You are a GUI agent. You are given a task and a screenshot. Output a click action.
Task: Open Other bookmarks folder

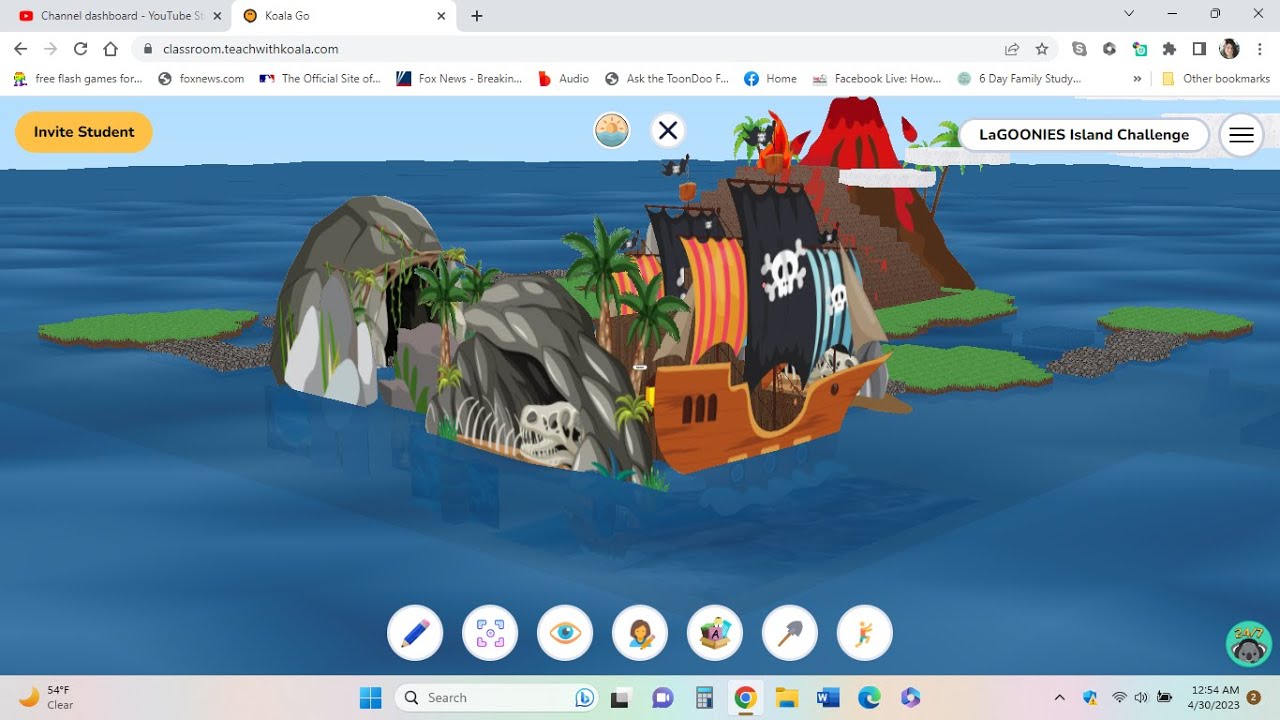pos(1216,79)
